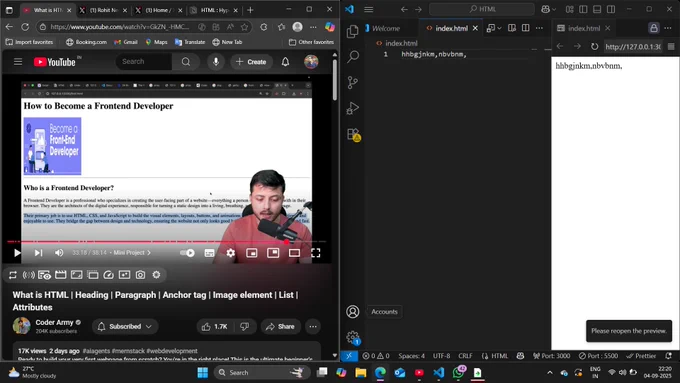Click Prettier in the status bar
Image resolution: width=680 pixels, height=383 pixels.
[x=641, y=356]
